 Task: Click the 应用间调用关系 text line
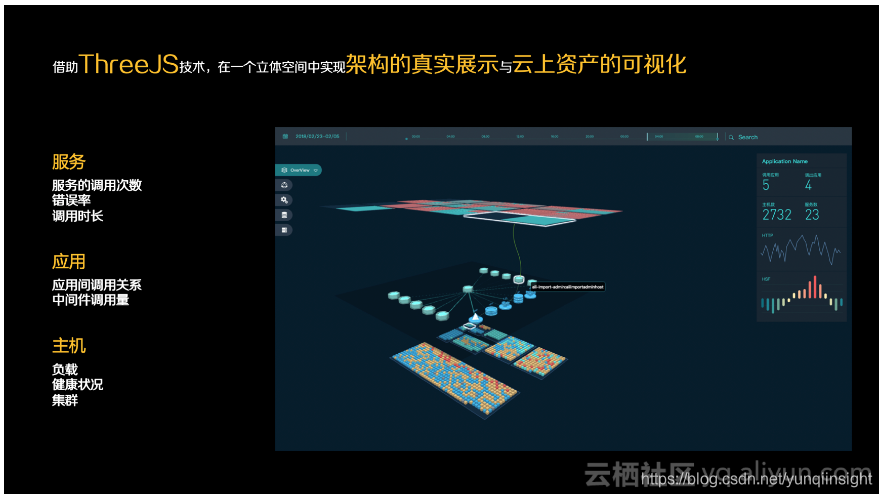point(97,285)
